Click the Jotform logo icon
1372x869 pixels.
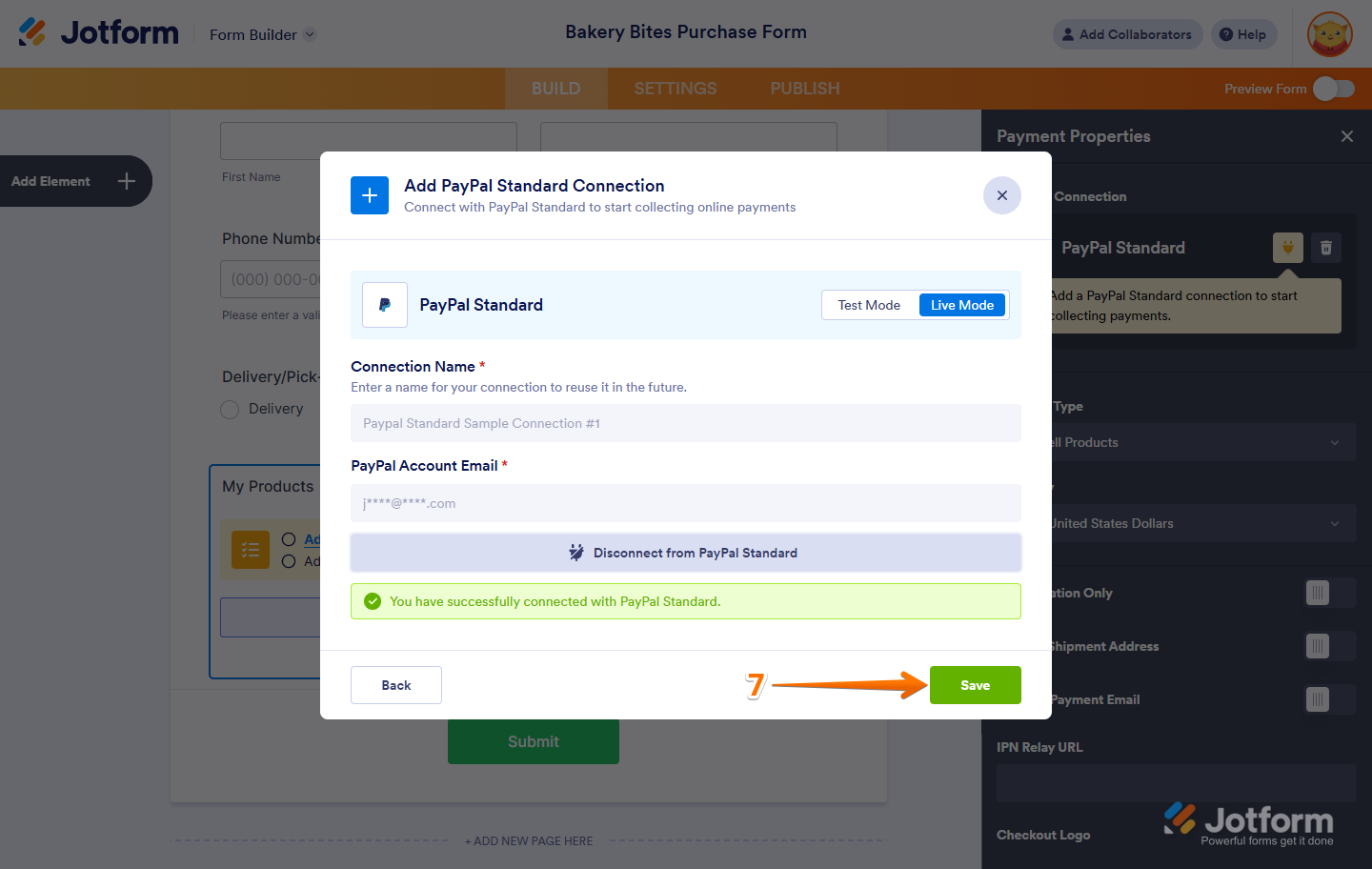click(x=31, y=32)
